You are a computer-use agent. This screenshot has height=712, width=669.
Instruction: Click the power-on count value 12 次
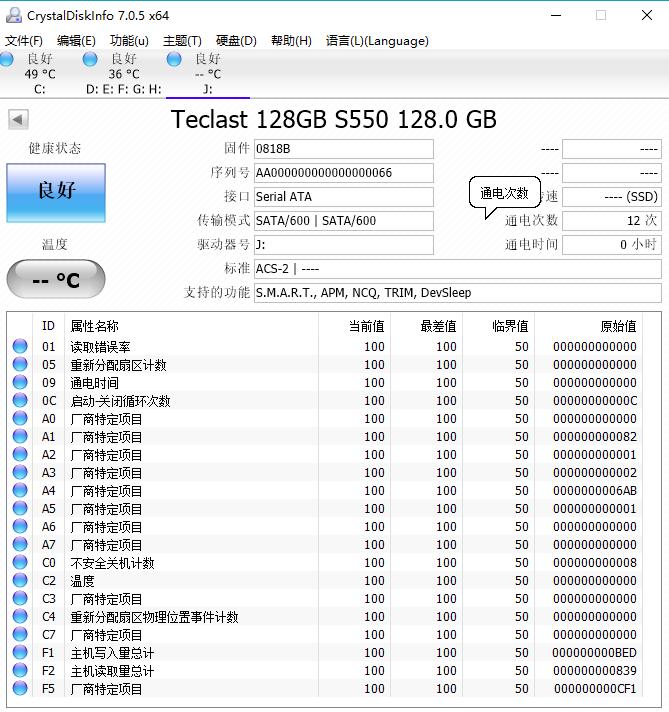[612, 221]
